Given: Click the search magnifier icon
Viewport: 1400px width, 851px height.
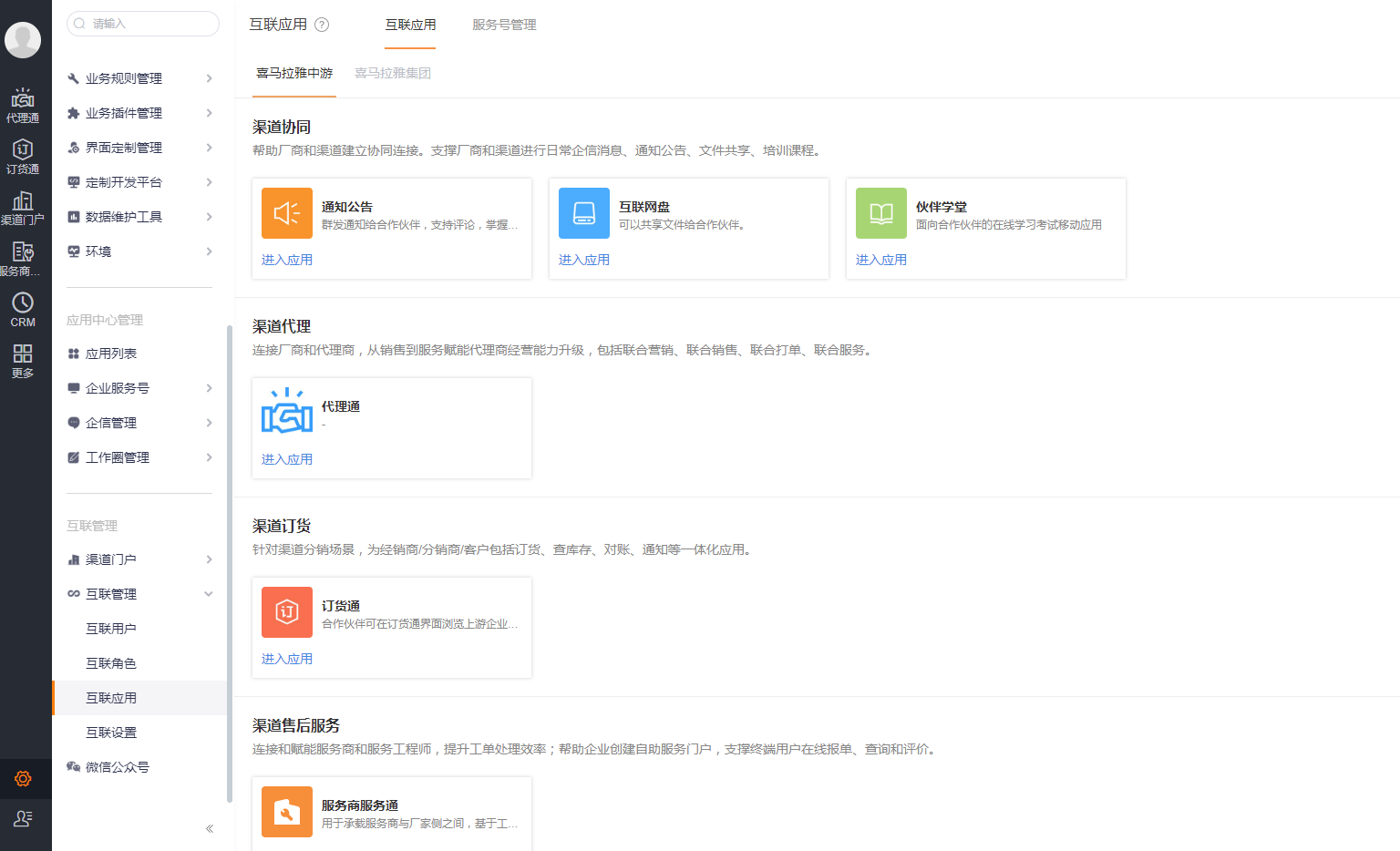Looking at the screenshot, I should tap(79, 24).
